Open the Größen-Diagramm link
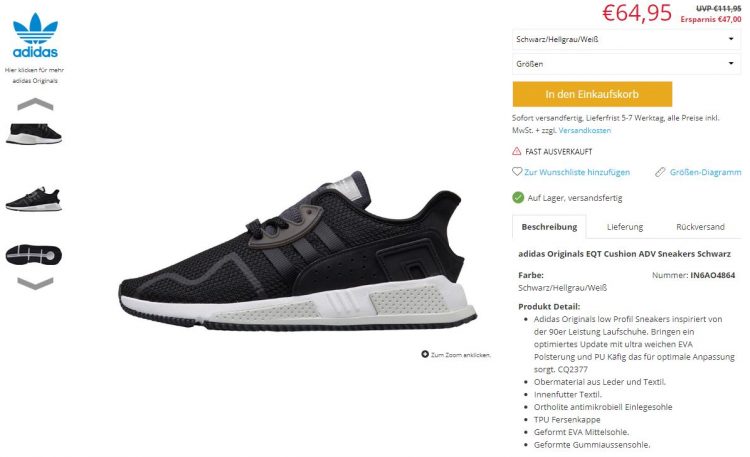This screenshot has height=457, width=750. click(706, 172)
